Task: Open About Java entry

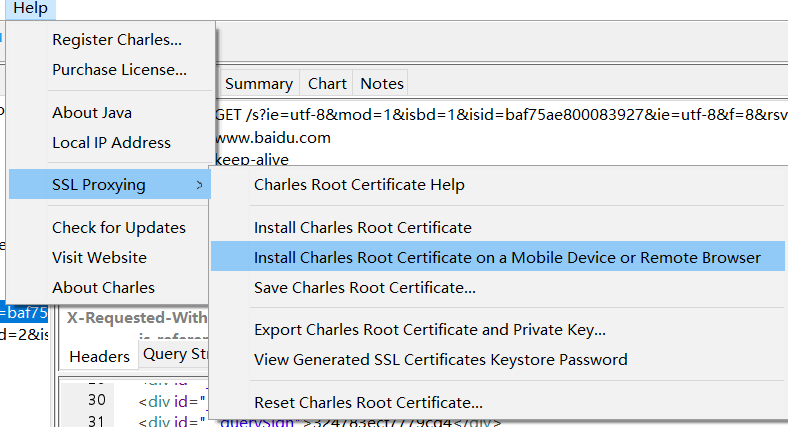Action: (110, 113)
